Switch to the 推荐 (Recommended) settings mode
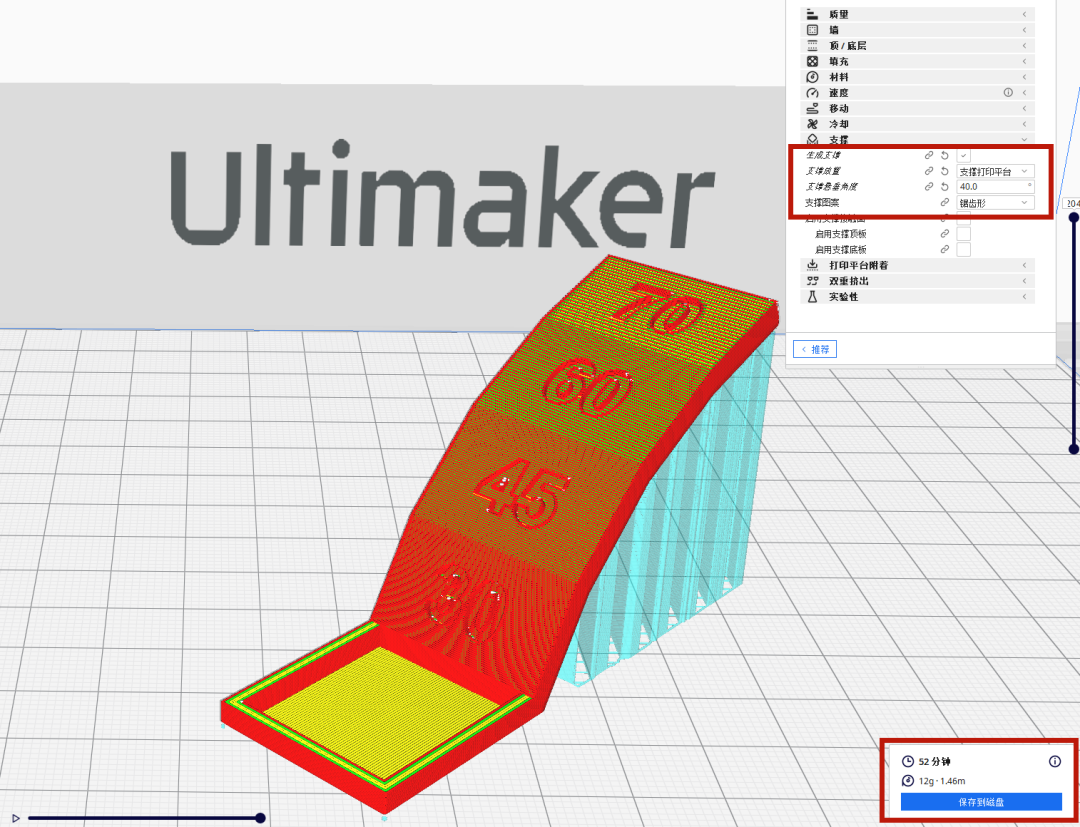 click(x=815, y=349)
